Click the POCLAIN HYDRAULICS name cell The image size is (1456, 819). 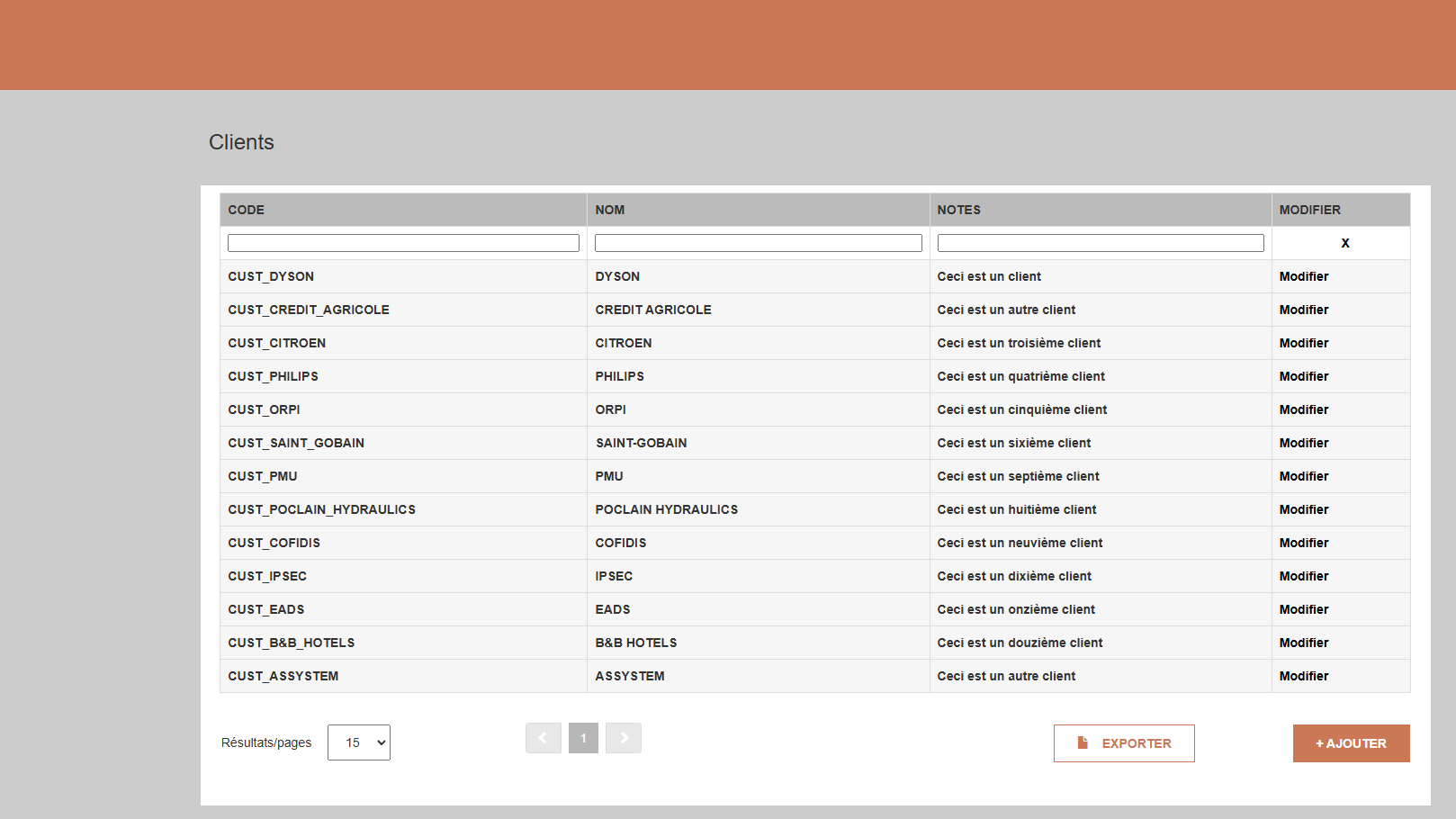coord(759,509)
